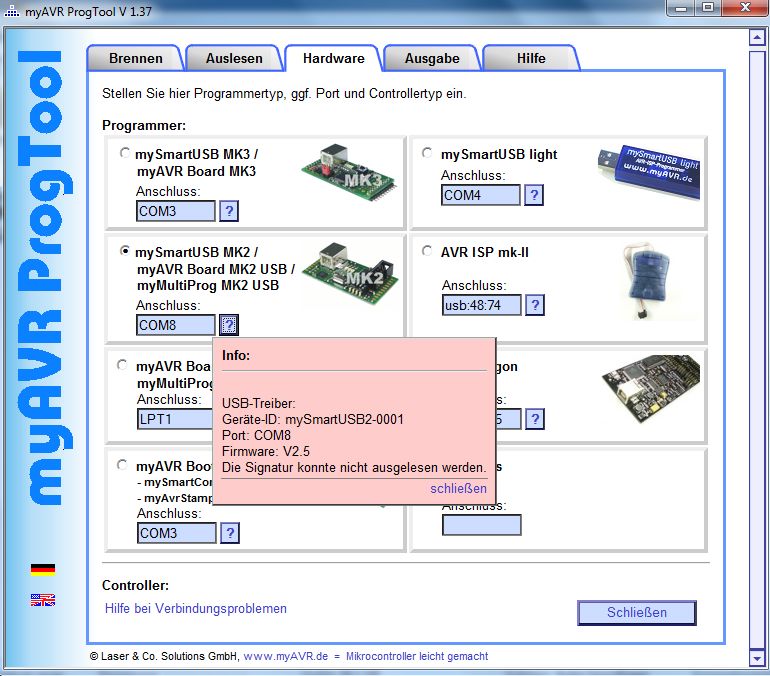The width and height of the screenshot is (770, 676).
Task: Maximize the myAVR ProgTool window
Action: pyautogui.click(x=708, y=8)
